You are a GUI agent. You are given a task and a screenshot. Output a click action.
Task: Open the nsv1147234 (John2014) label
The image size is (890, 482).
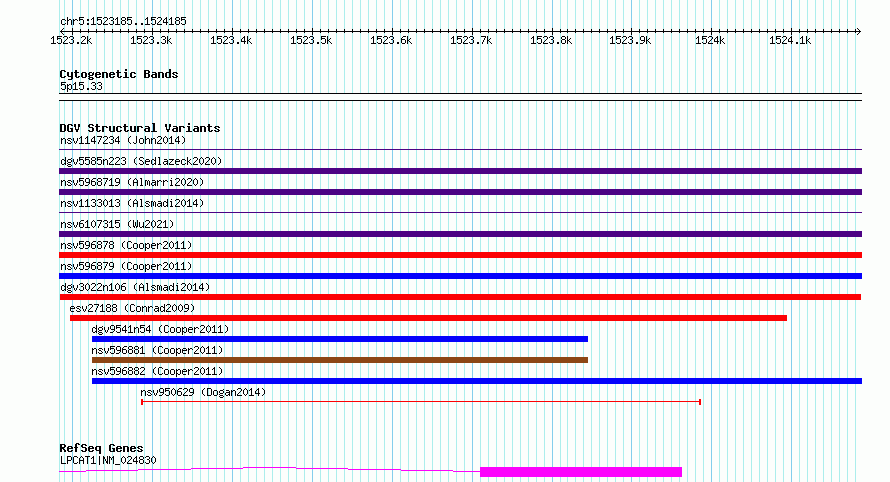pos(123,140)
